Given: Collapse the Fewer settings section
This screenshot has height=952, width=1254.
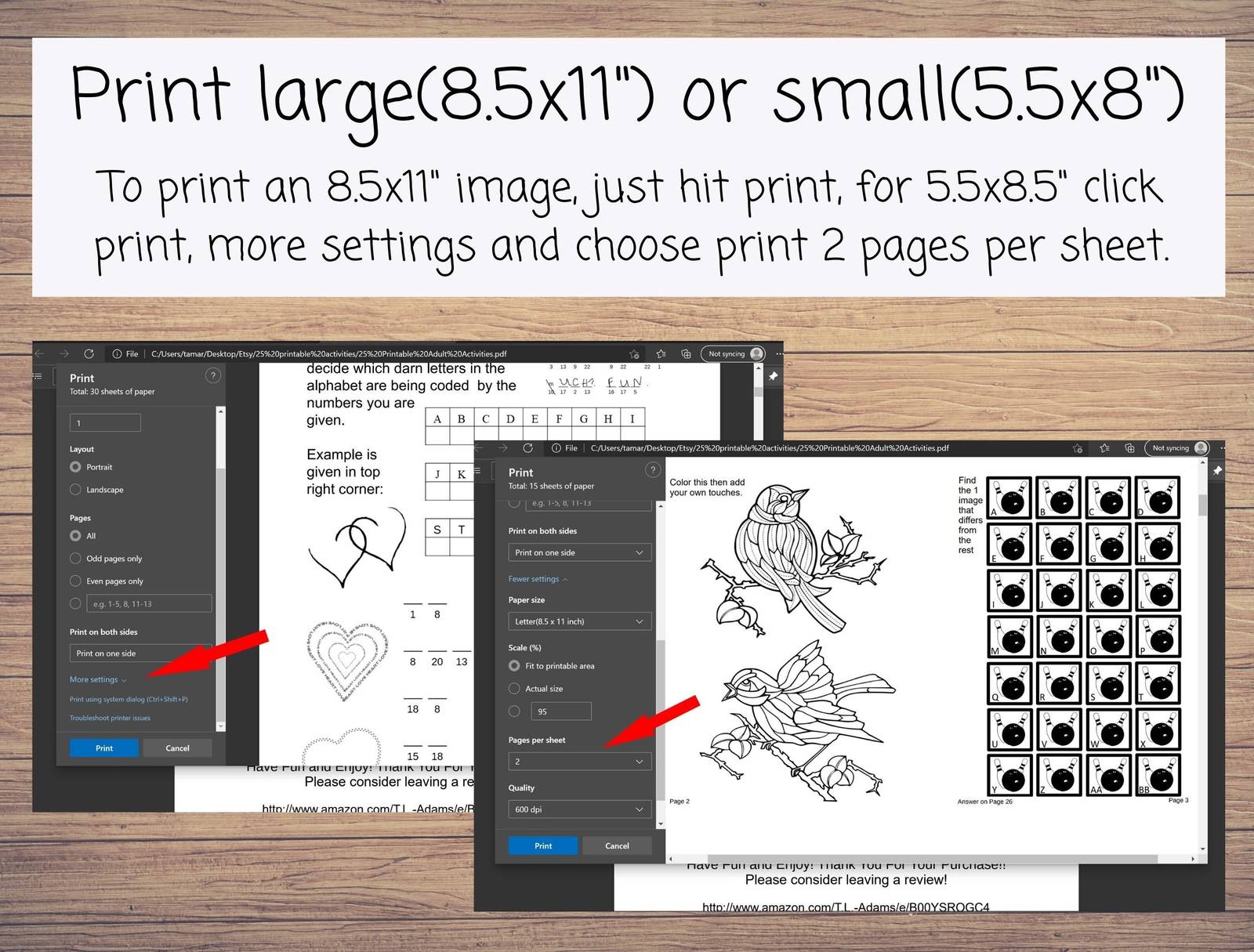Looking at the screenshot, I should click(x=538, y=579).
